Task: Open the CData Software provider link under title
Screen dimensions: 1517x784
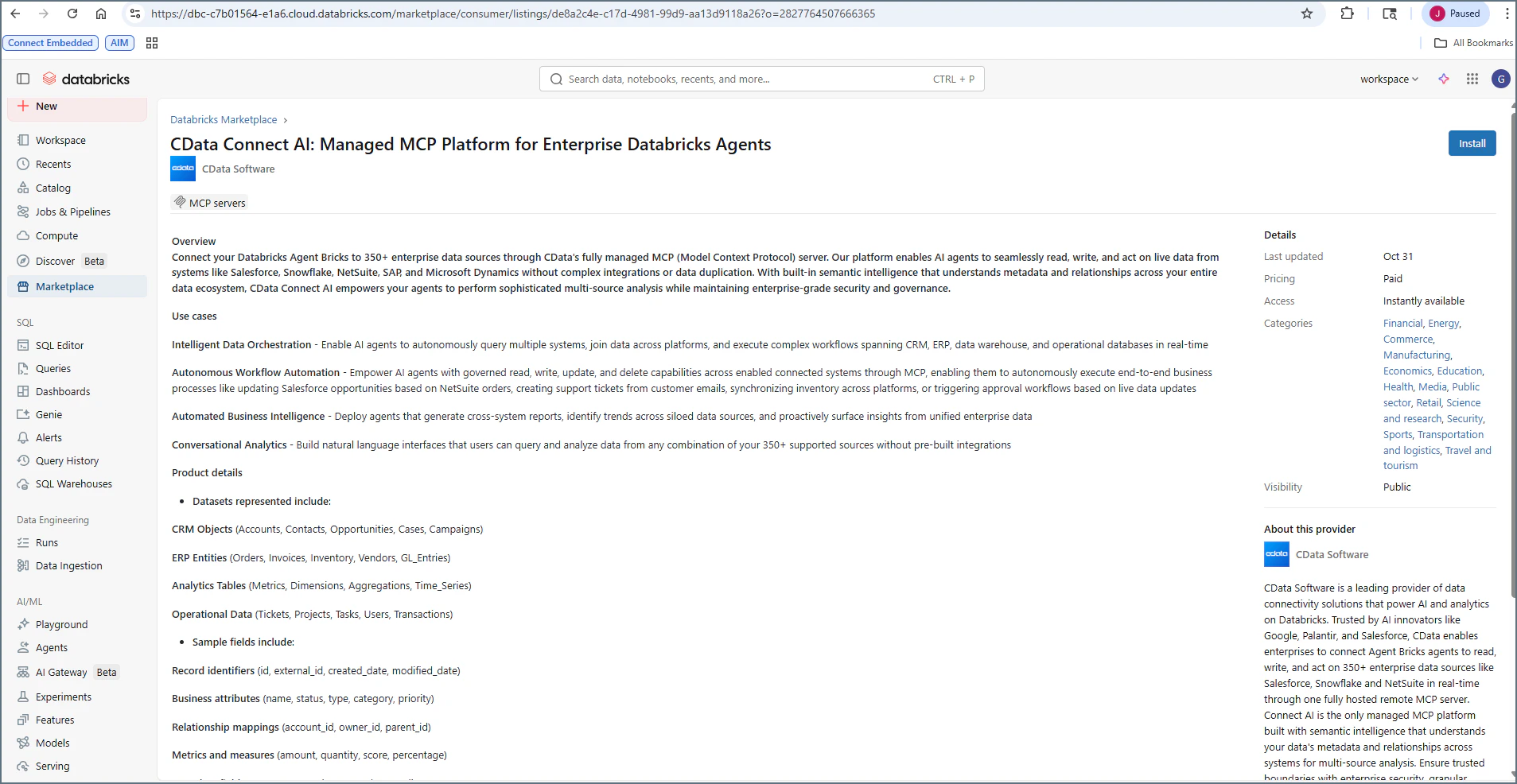Action: [238, 169]
